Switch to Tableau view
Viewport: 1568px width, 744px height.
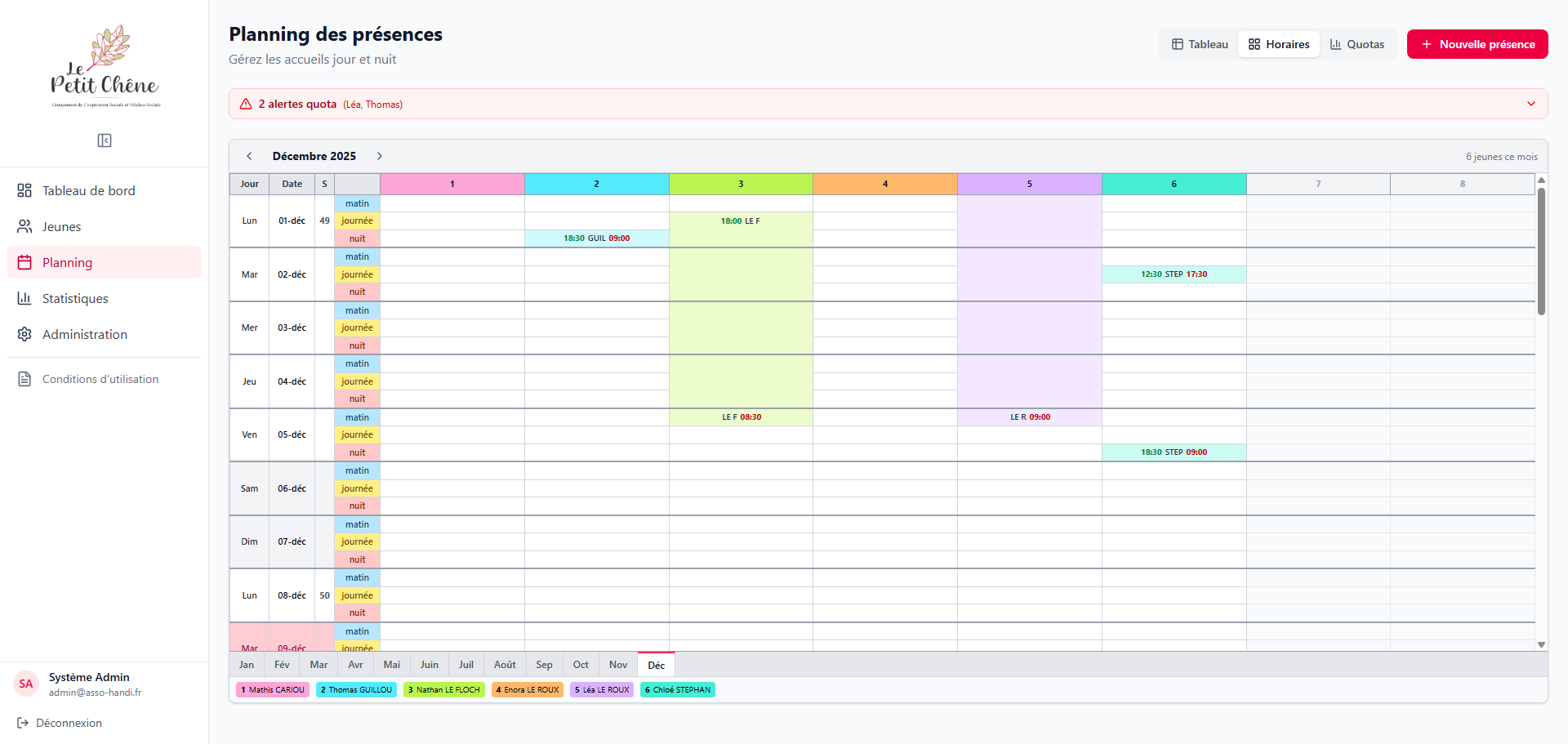(x=1200, y=44)
